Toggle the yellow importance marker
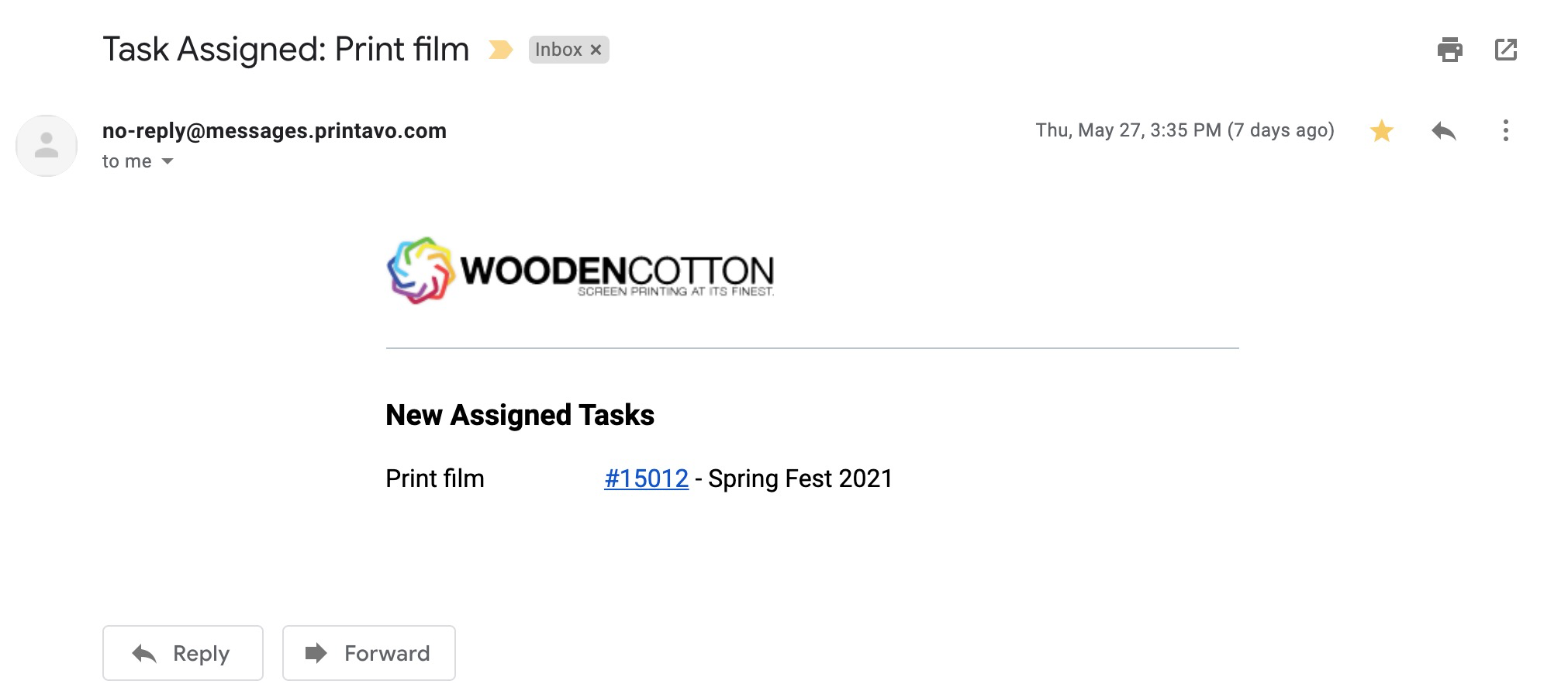1568x698 pixels. pyautogui.click(x=500, y=50)
